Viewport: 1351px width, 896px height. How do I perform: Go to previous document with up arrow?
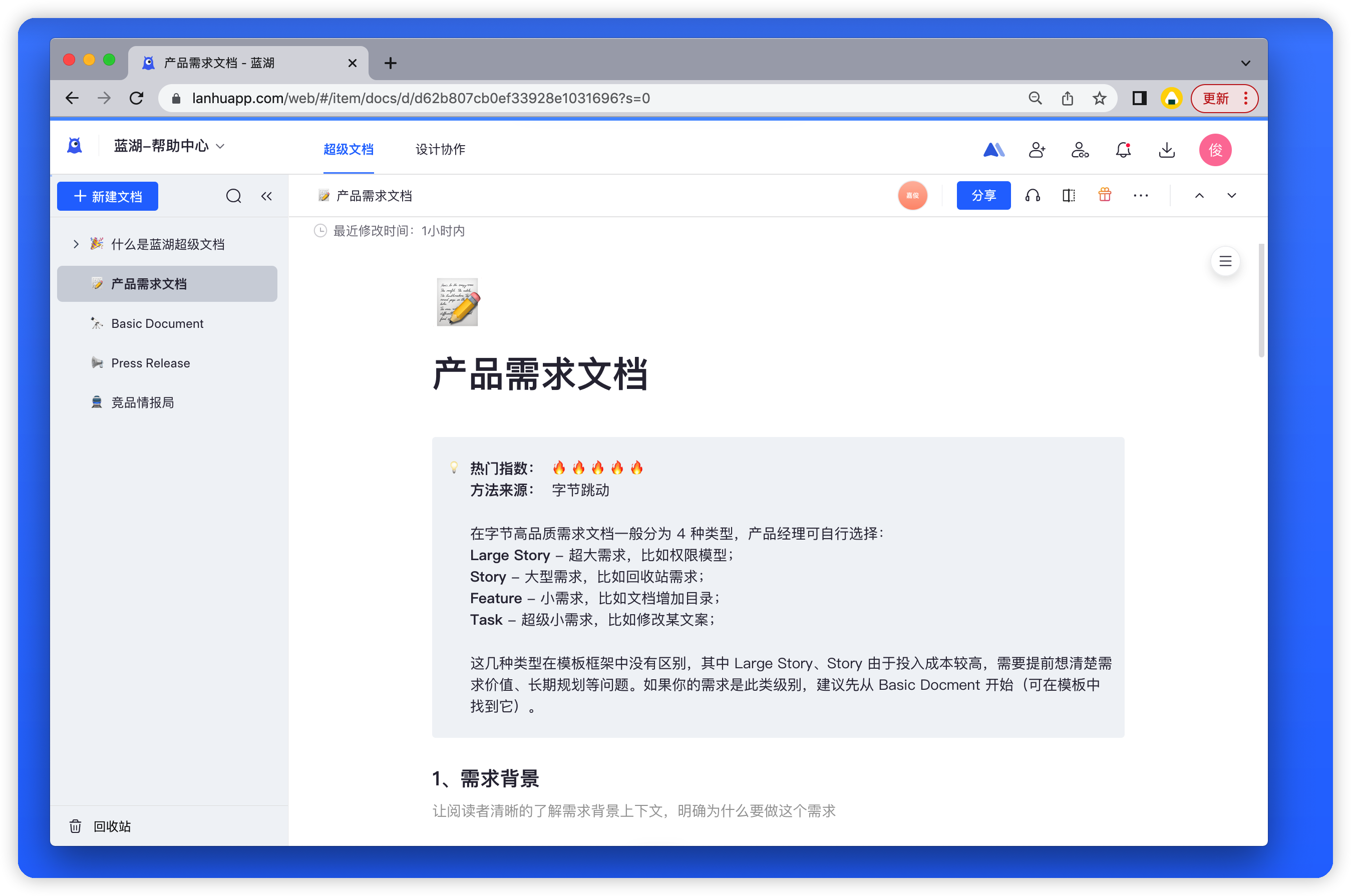(x=1199, y=195)
